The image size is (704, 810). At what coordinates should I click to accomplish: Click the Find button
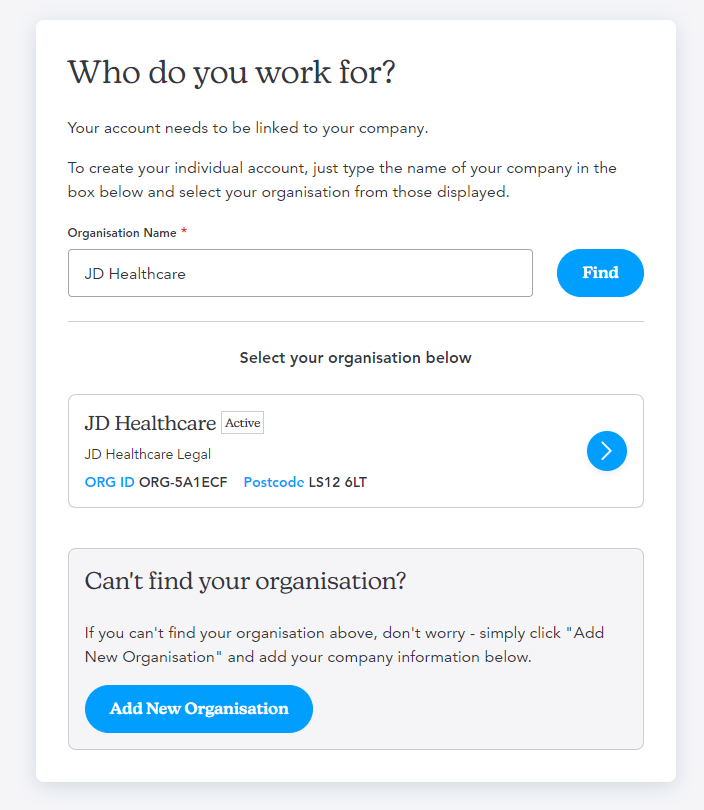coord(600,273)
